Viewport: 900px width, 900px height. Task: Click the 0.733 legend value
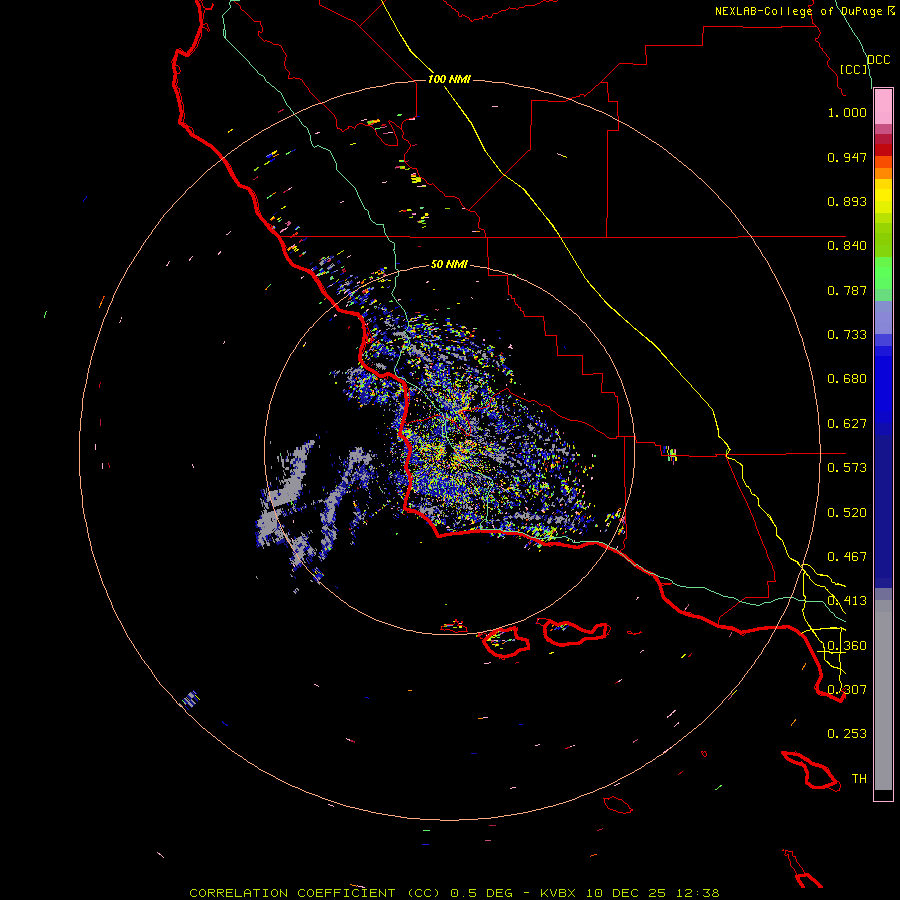tap(847, 335)
